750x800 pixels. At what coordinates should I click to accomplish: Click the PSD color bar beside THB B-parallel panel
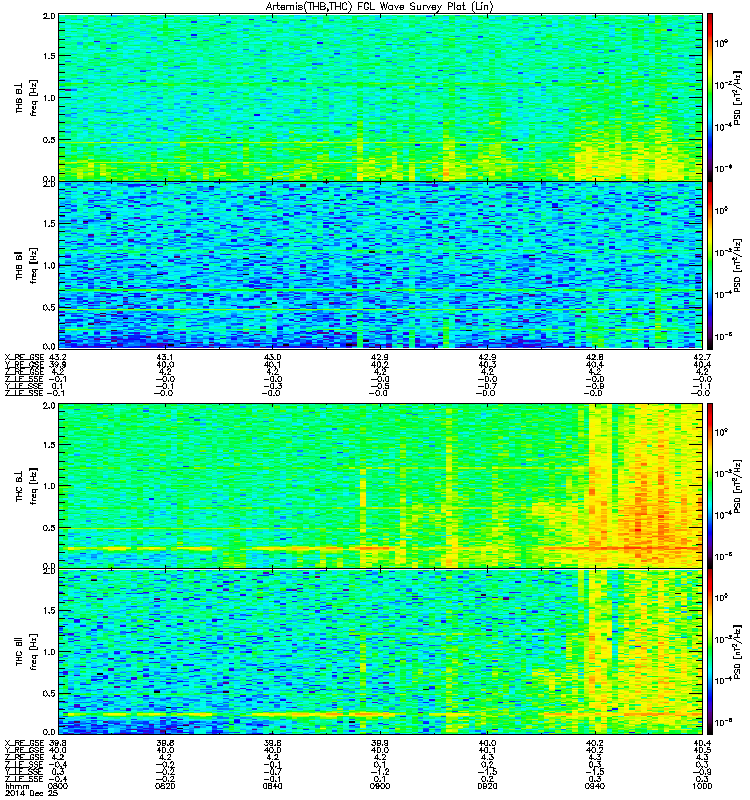click(710, 265)
